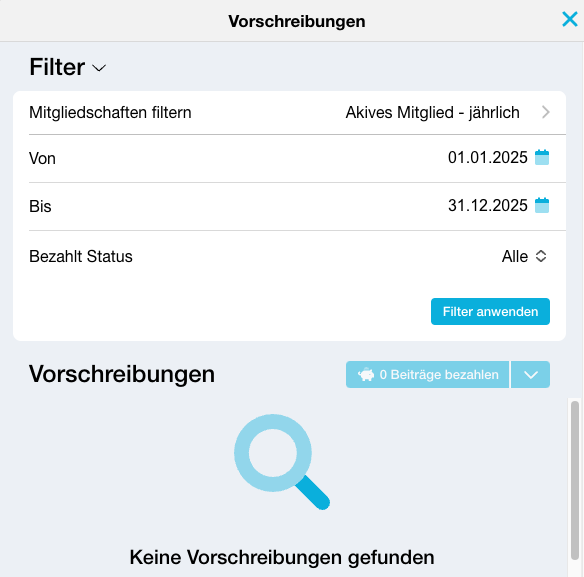Click the Filter heading text
The width and height of the screenshot is (584, 577).
[x=57, y=67]
